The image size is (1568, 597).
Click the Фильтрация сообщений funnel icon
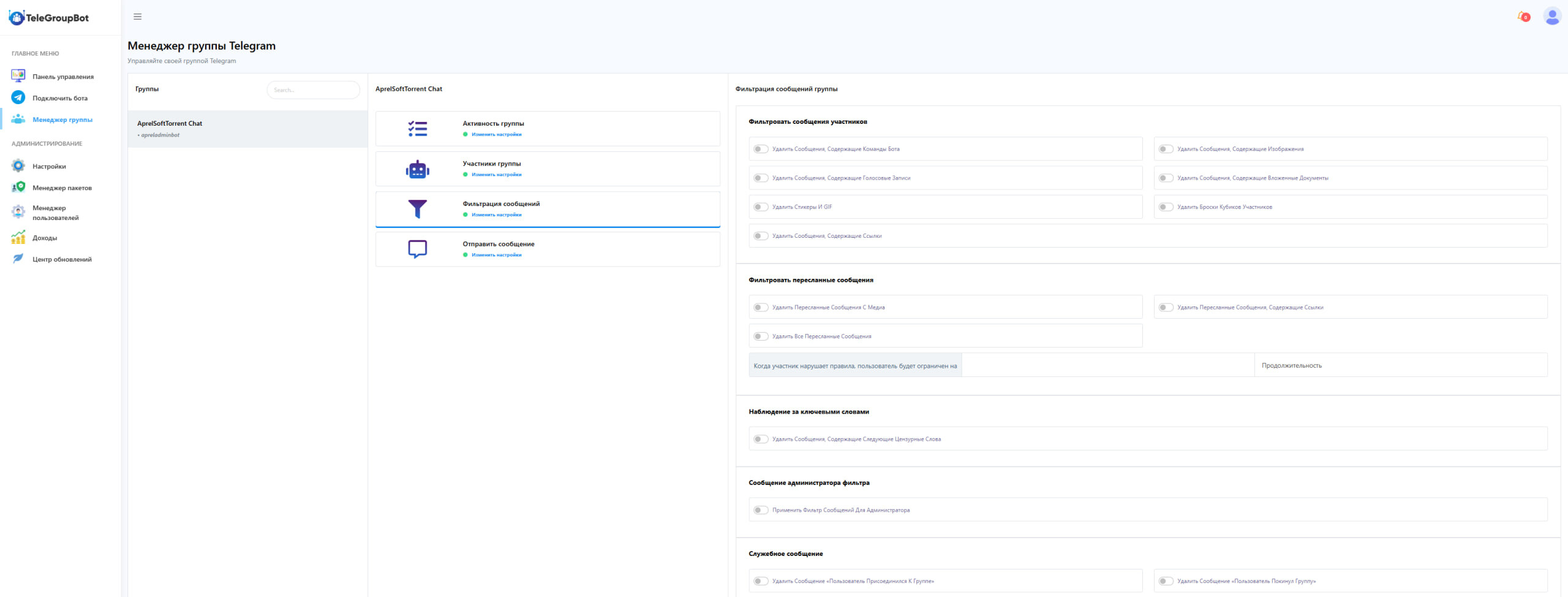point(418,209)
